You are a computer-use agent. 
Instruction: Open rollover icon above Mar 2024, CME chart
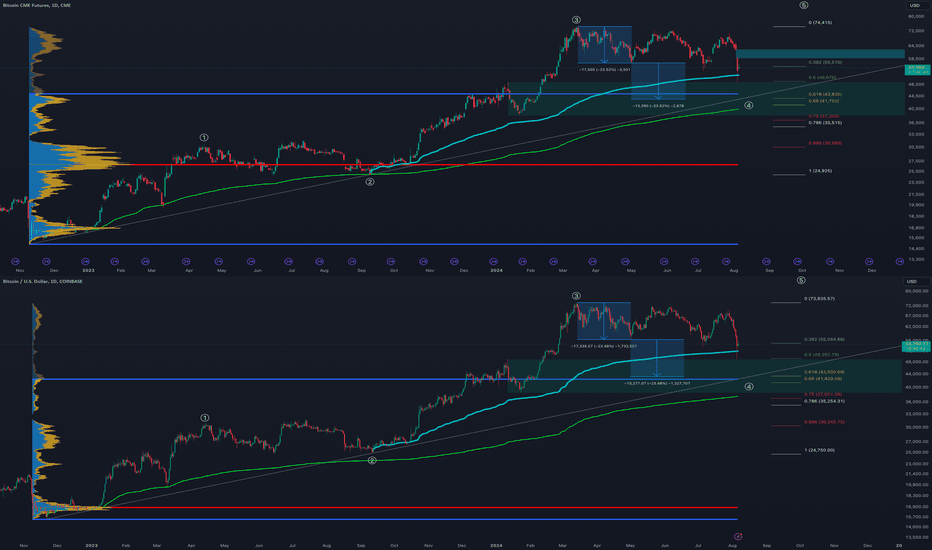553,261
